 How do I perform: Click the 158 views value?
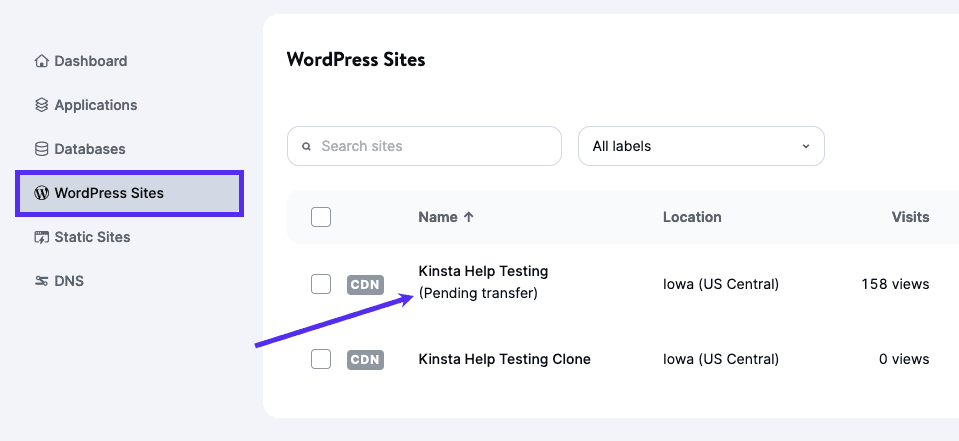(895, 284)
